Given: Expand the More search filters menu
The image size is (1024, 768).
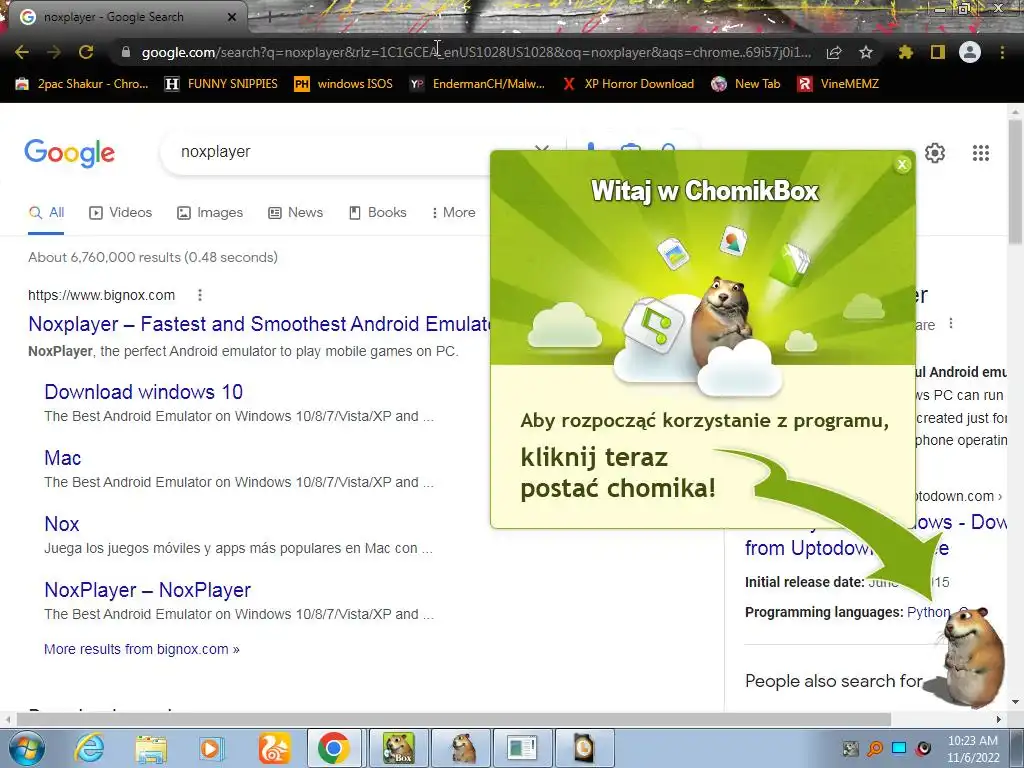Looking at the screenshot, I should pos(453,212).
